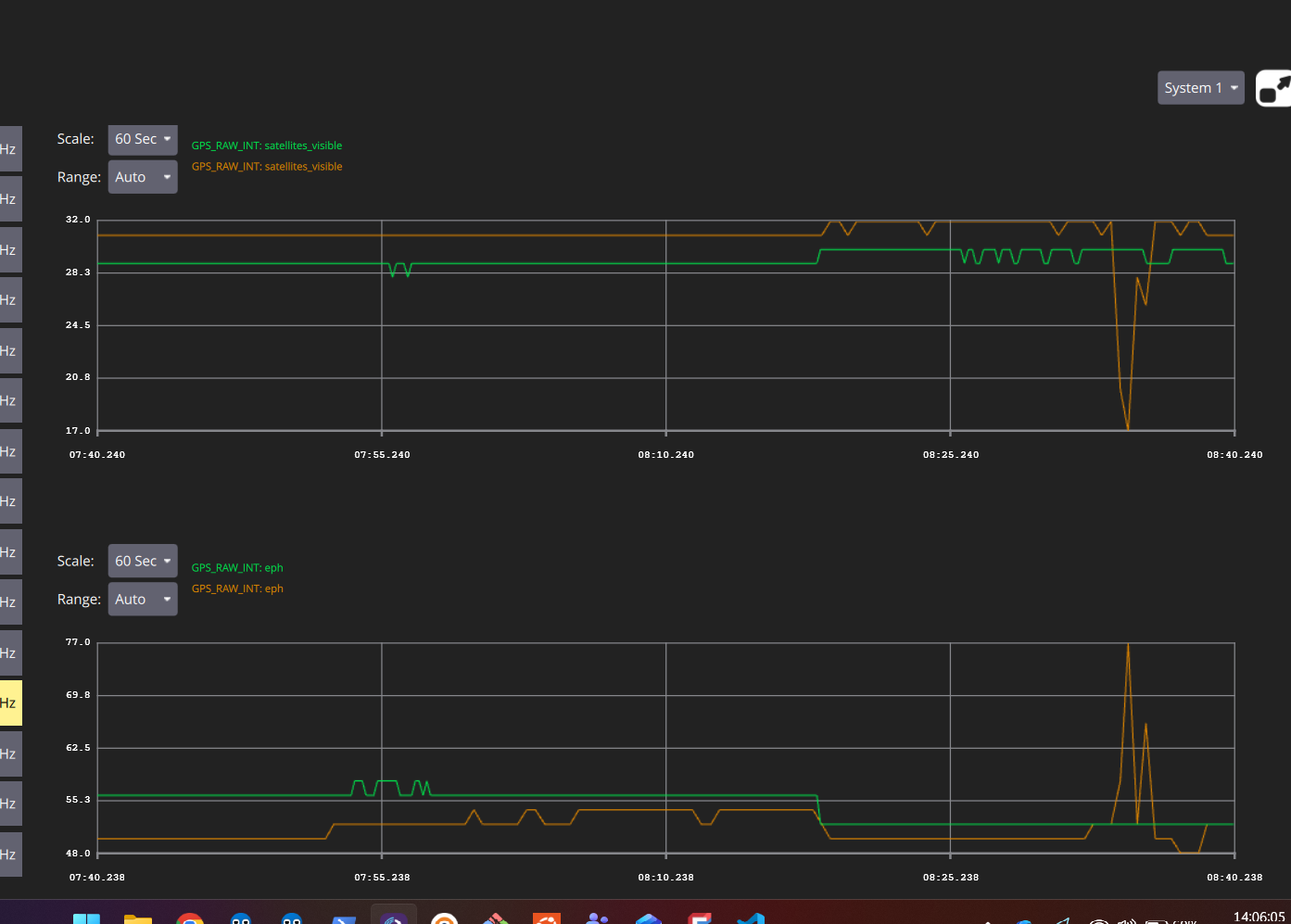
Task: Change the eph chart's 60 Sec scale
Action: [143, 562]
